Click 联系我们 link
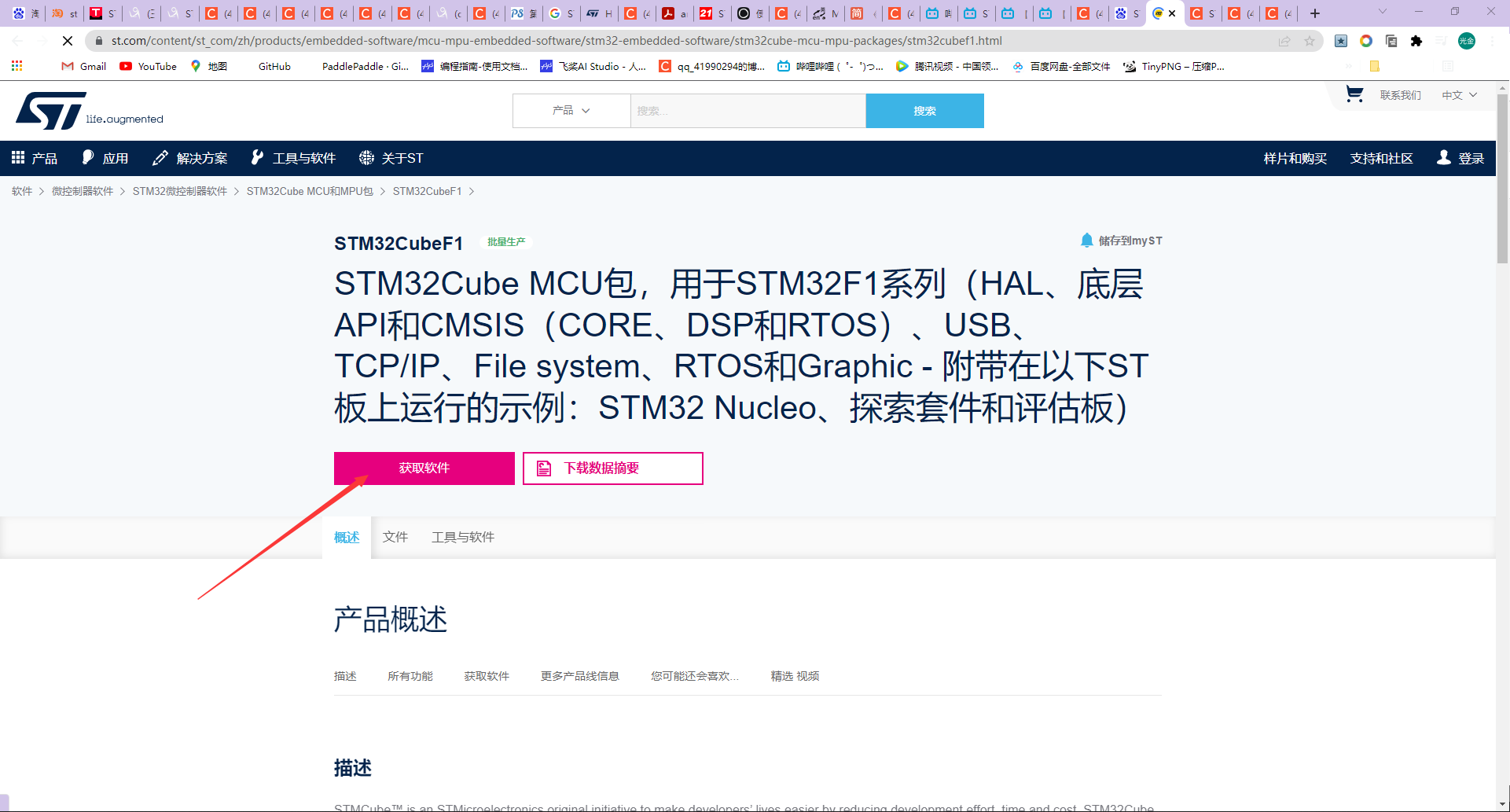This screenshot has width=1510, height=812. (1401, 95)
